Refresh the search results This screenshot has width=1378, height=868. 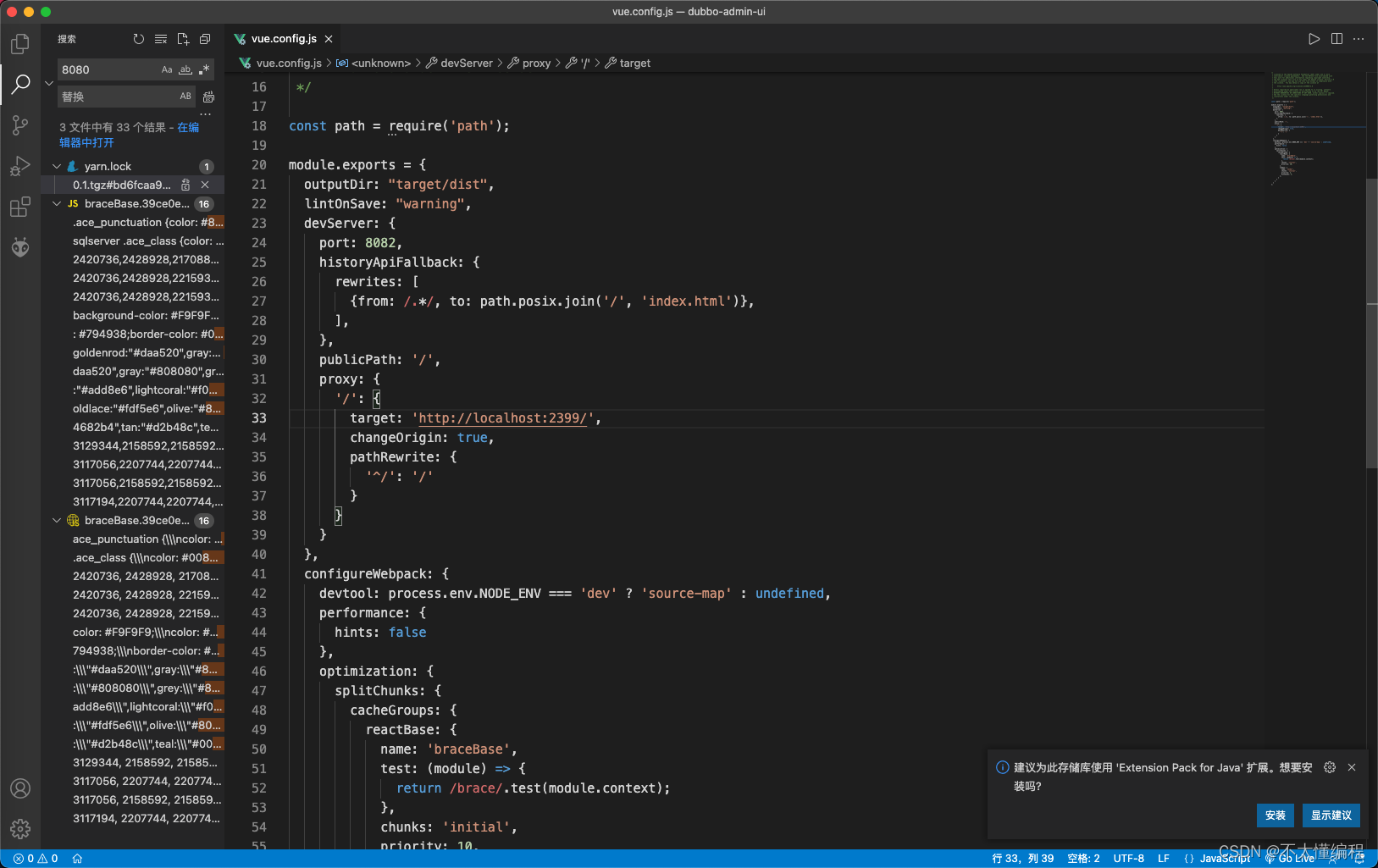[x=139, y=39]
